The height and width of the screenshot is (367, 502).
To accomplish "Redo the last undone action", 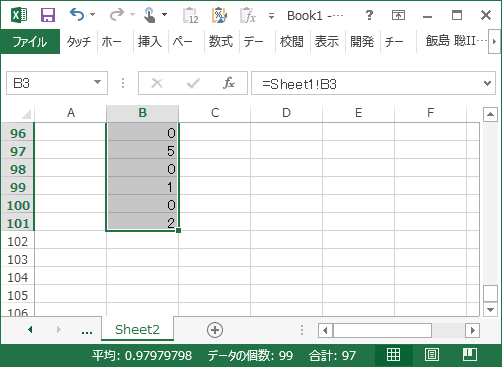I will tap(117, 15).
